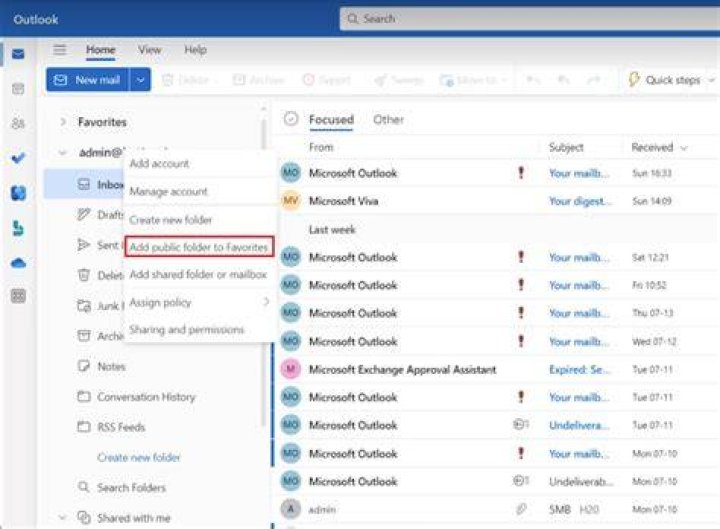Expand the Favorites section
This screenshot has height=529, width=720.
click(63, 122)
